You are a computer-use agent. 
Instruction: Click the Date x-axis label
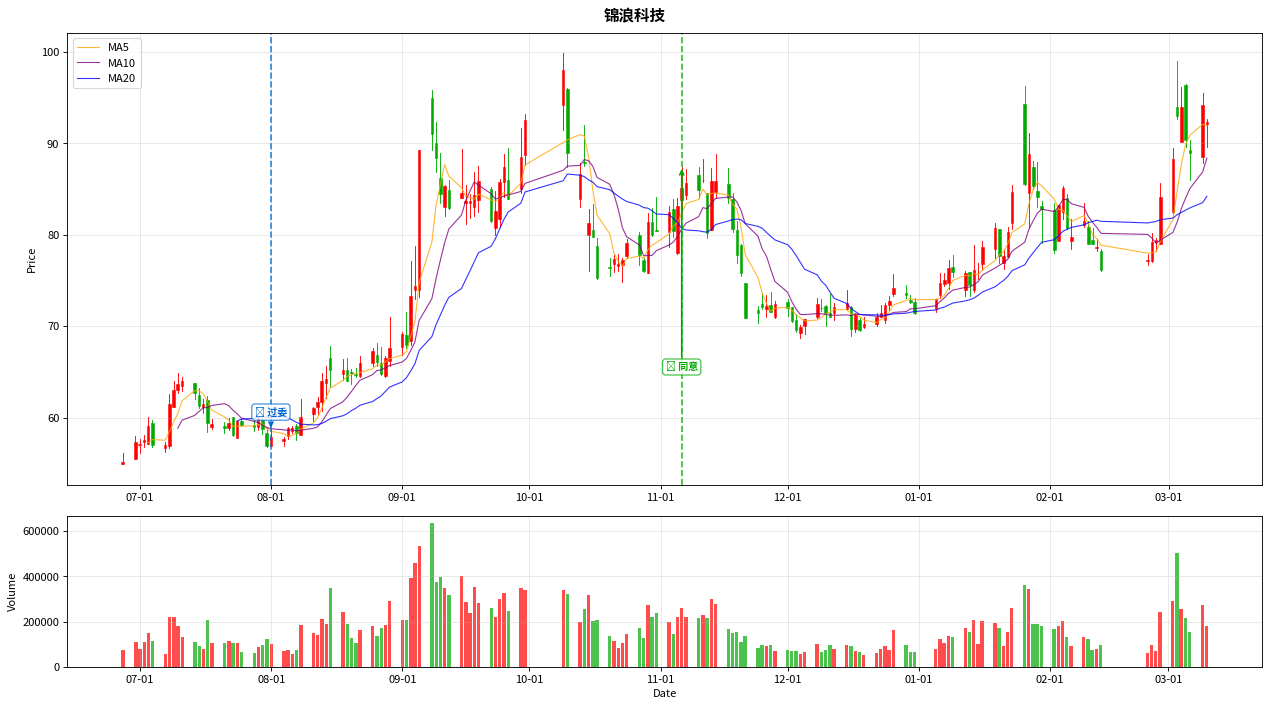pyautogui.click(x=664, y=693)
